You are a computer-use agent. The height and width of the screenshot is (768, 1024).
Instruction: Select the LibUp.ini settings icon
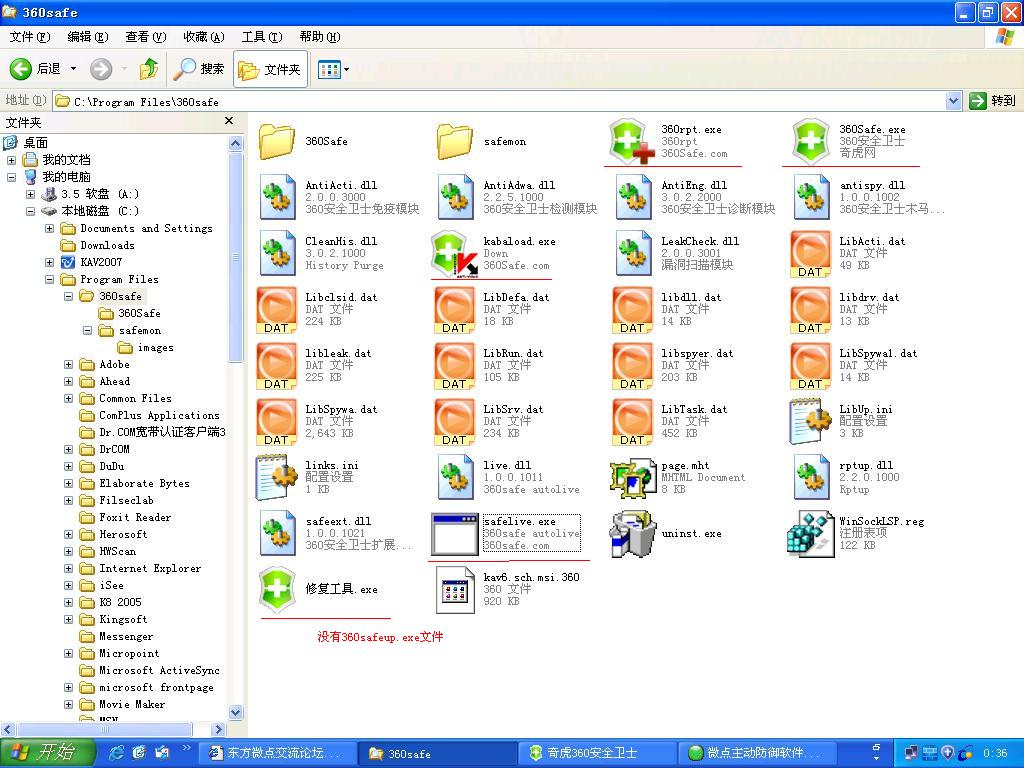click(x=810, y=421)
